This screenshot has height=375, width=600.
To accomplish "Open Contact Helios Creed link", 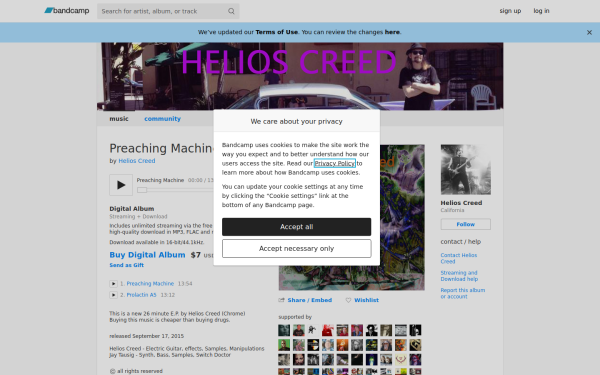I will [459, 258].
